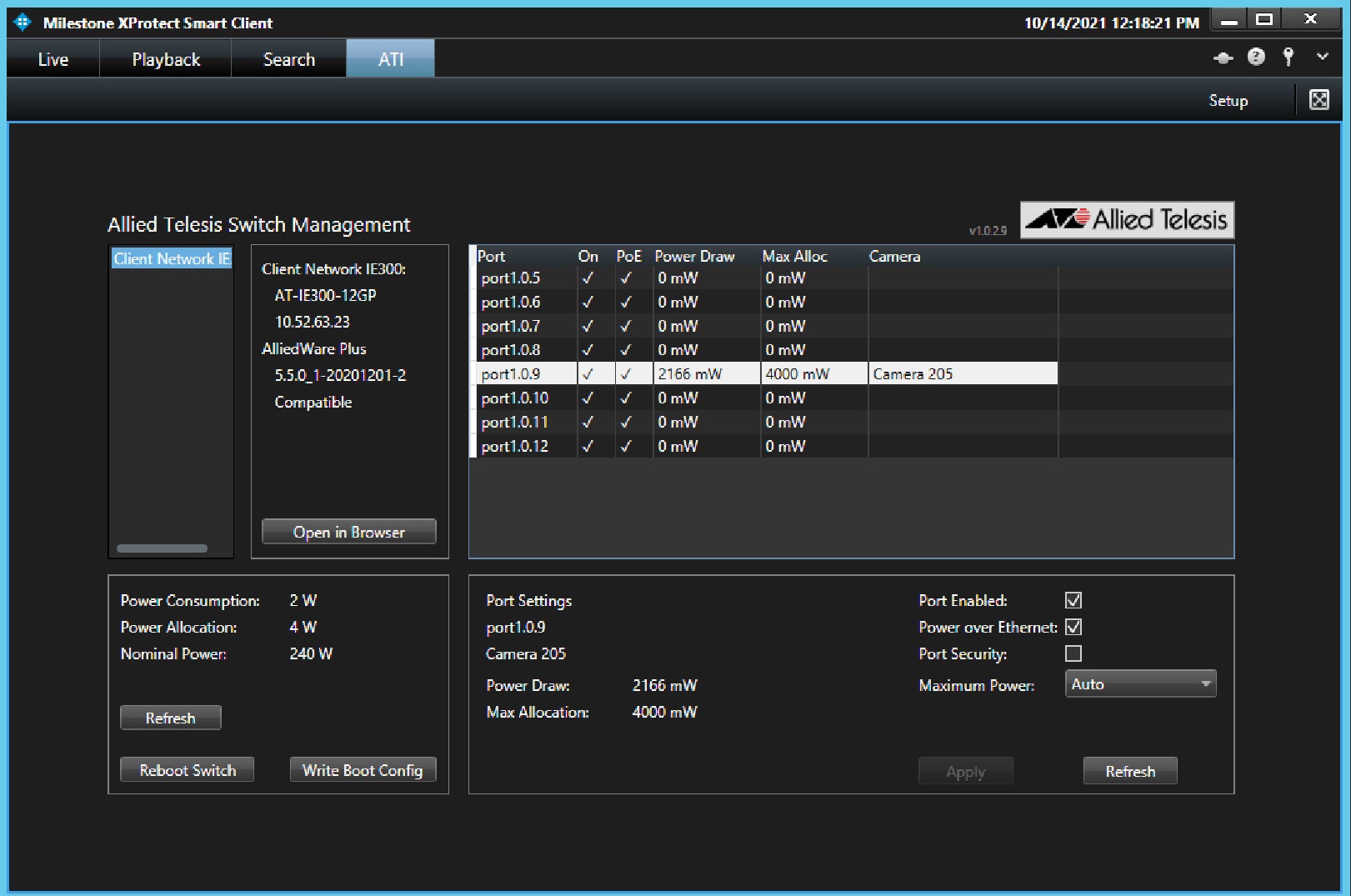Toggle PoE checkmark for port1.0.5
The image size is (1351, 896).
tap(627, 278)
